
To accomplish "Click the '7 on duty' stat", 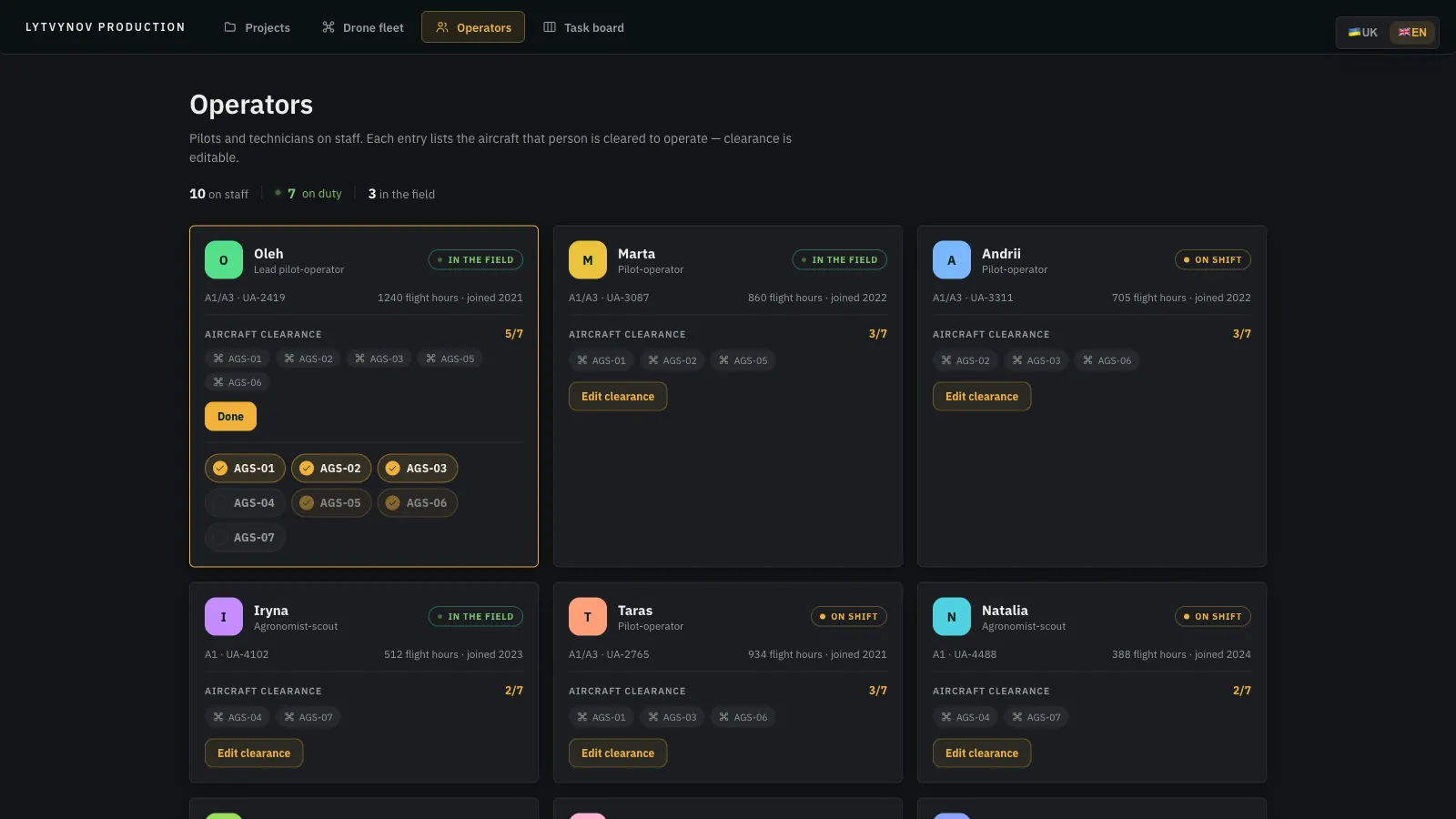I will [x=308, y=194].
